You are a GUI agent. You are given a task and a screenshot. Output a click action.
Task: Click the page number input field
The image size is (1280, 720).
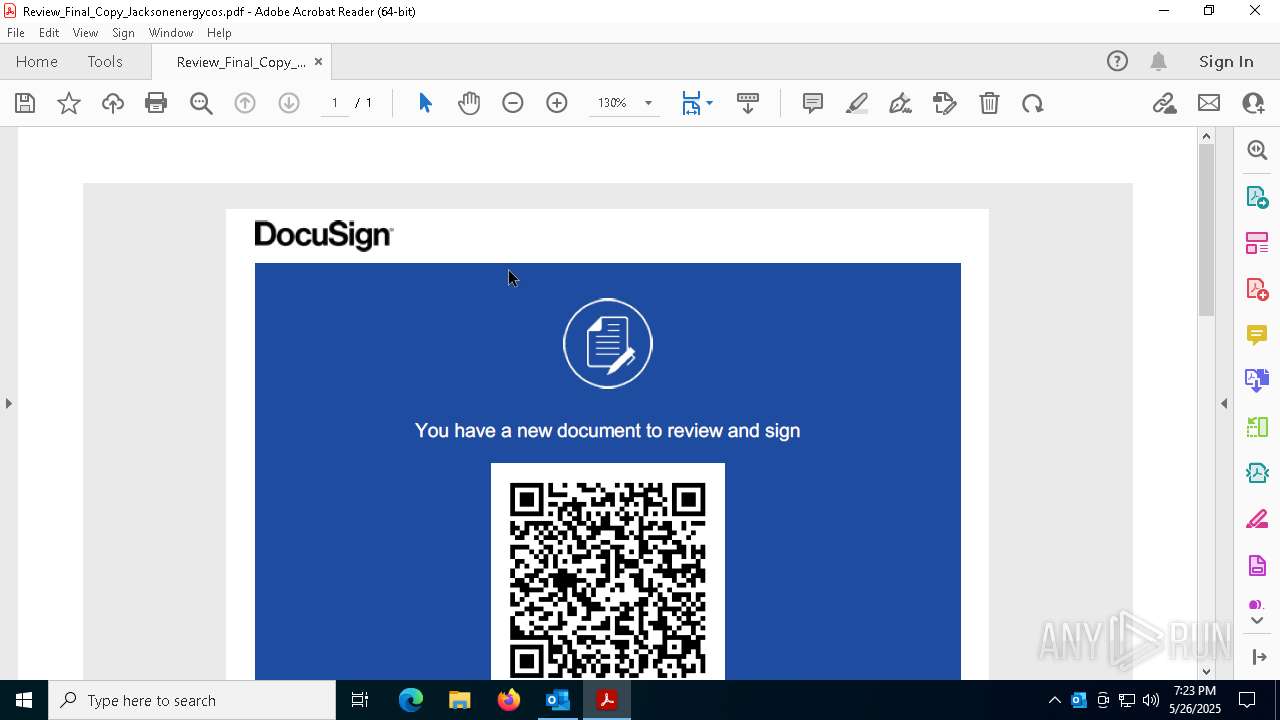tap(334, 103)
